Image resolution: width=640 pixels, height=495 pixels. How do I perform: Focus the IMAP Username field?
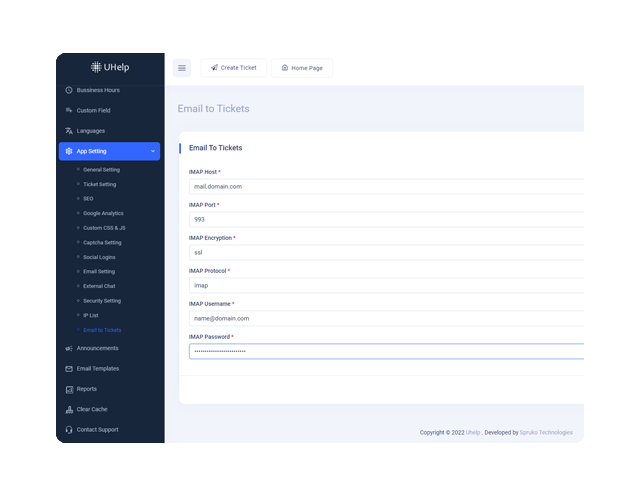click(x=386, y=319)
